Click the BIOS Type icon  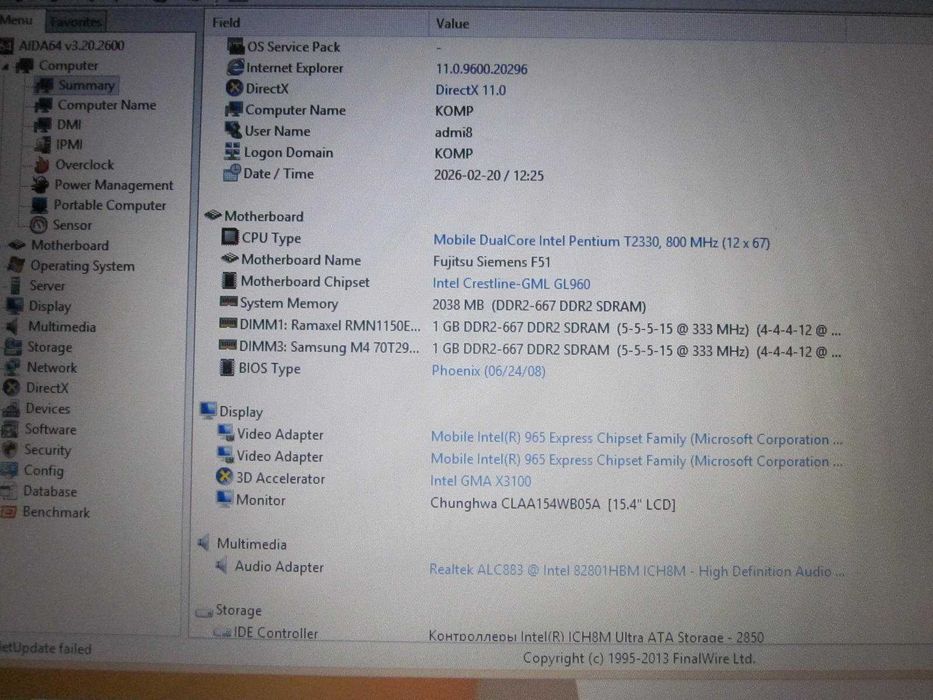click(x=227, y=367)
